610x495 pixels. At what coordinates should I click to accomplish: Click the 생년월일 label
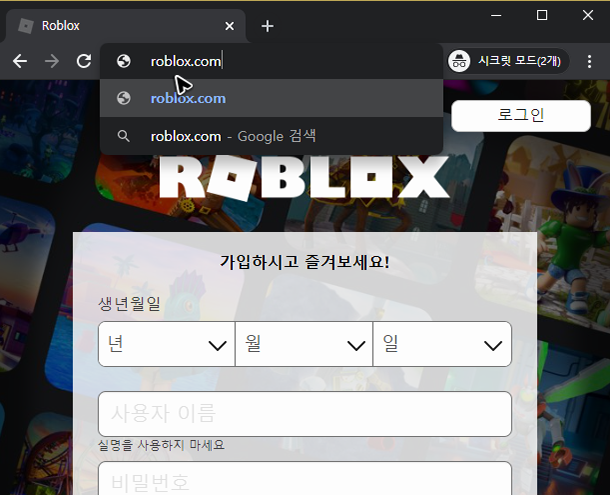[129, 304]
